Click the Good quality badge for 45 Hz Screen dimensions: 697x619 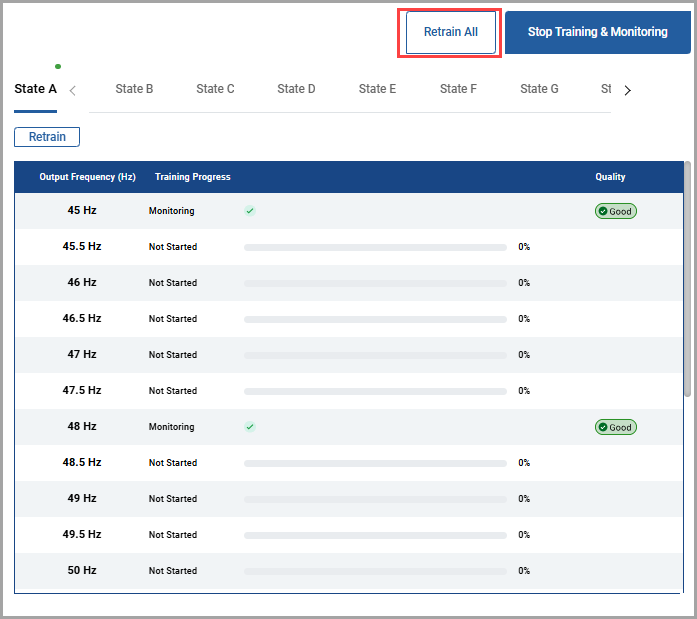click(x=615, y=211)
